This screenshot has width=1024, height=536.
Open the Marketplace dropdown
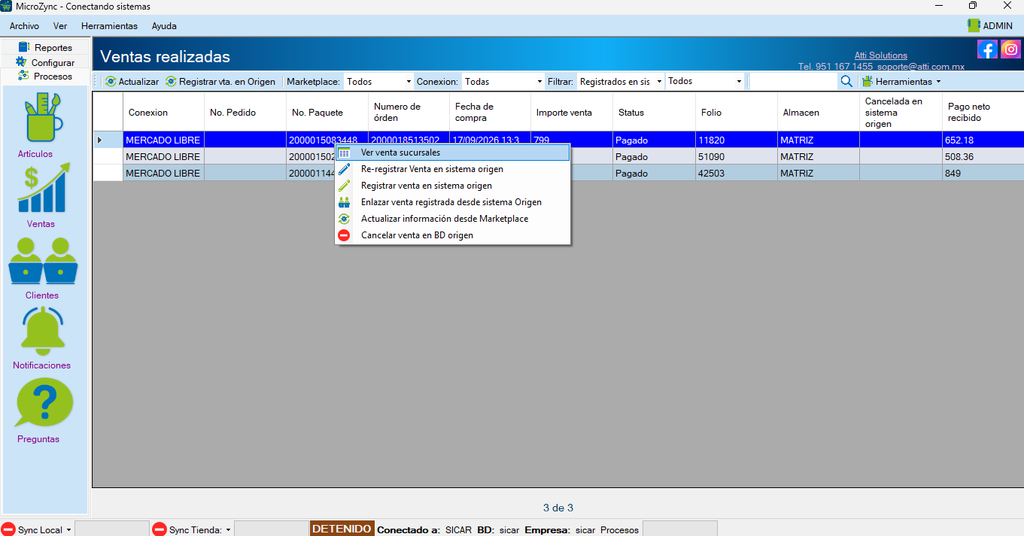click(x=378, y=82)
